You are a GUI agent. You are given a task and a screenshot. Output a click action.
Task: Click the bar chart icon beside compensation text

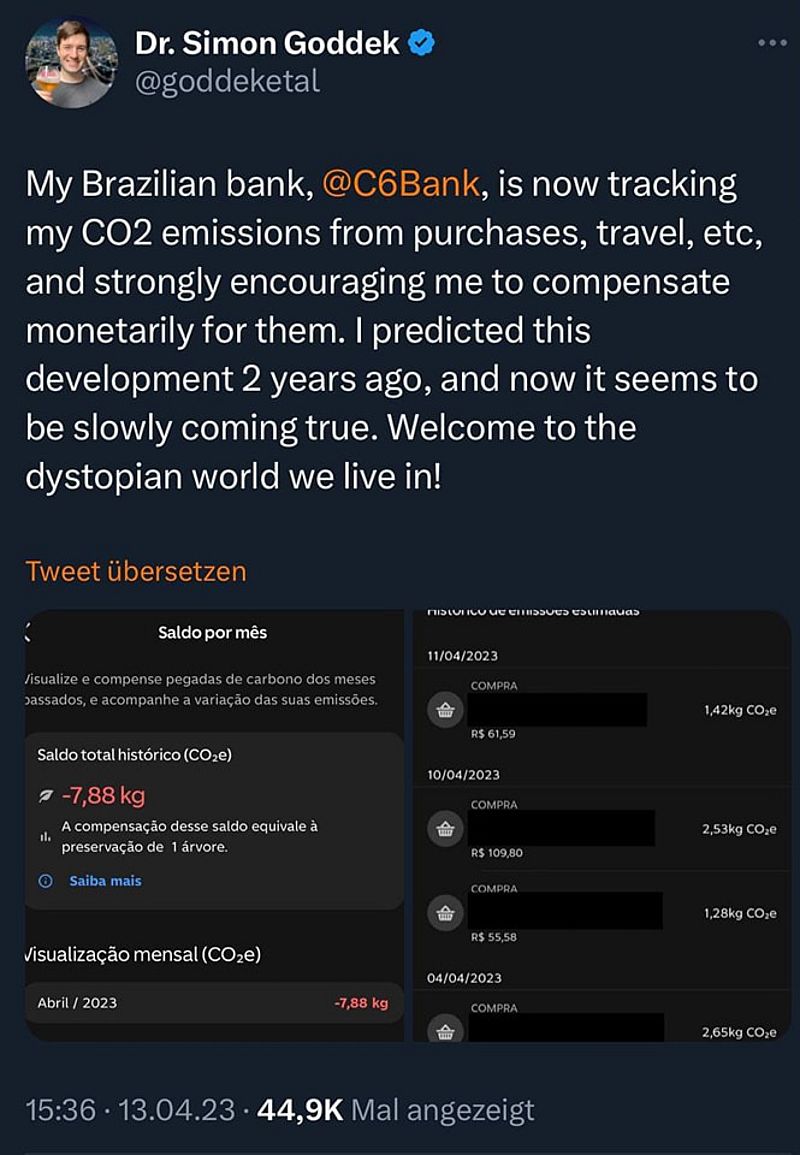tap(45, 836)
